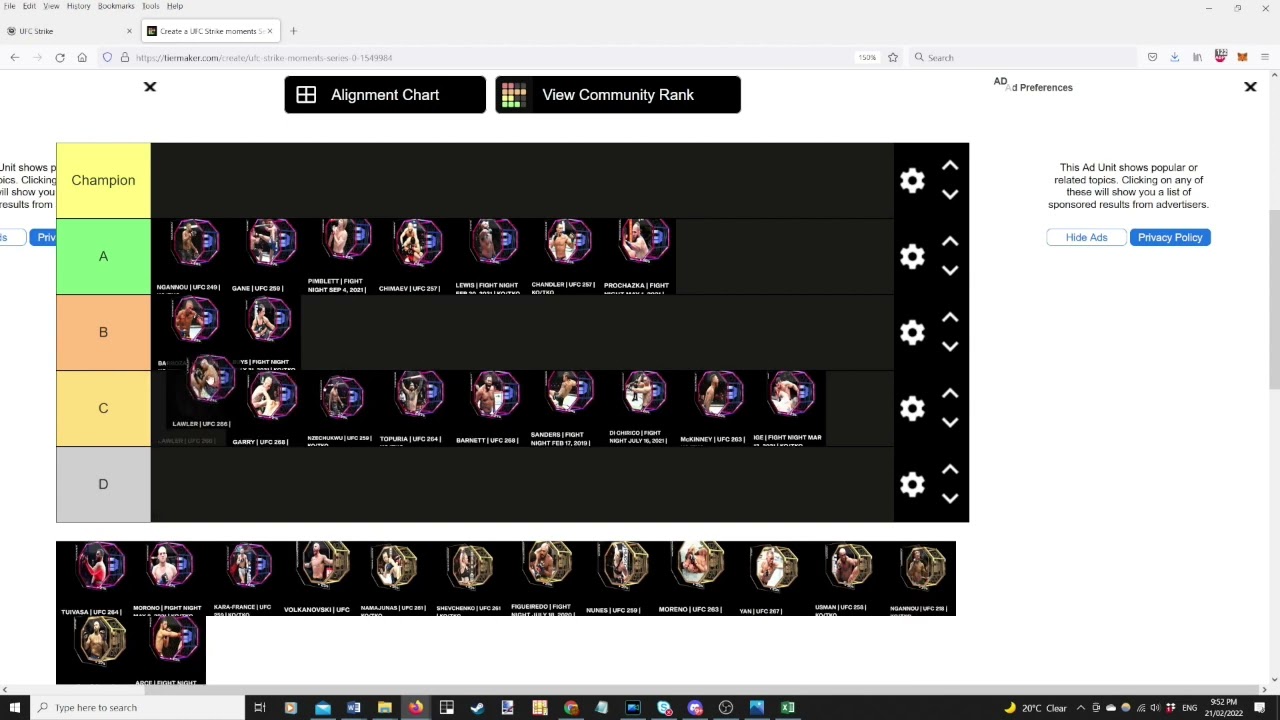Move tier C row up

tap(950, 394)
